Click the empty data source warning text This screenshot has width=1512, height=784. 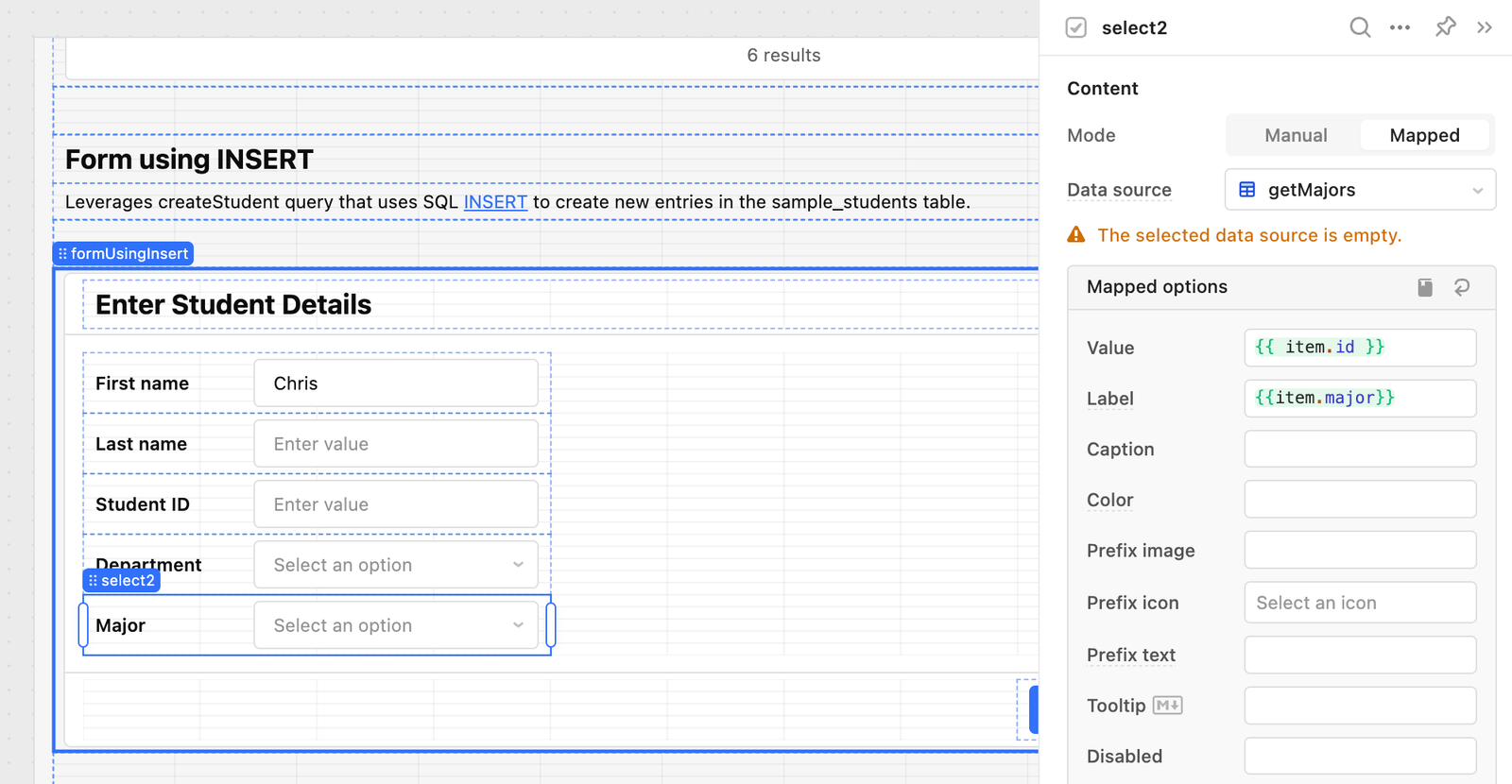coord(1249,235)
